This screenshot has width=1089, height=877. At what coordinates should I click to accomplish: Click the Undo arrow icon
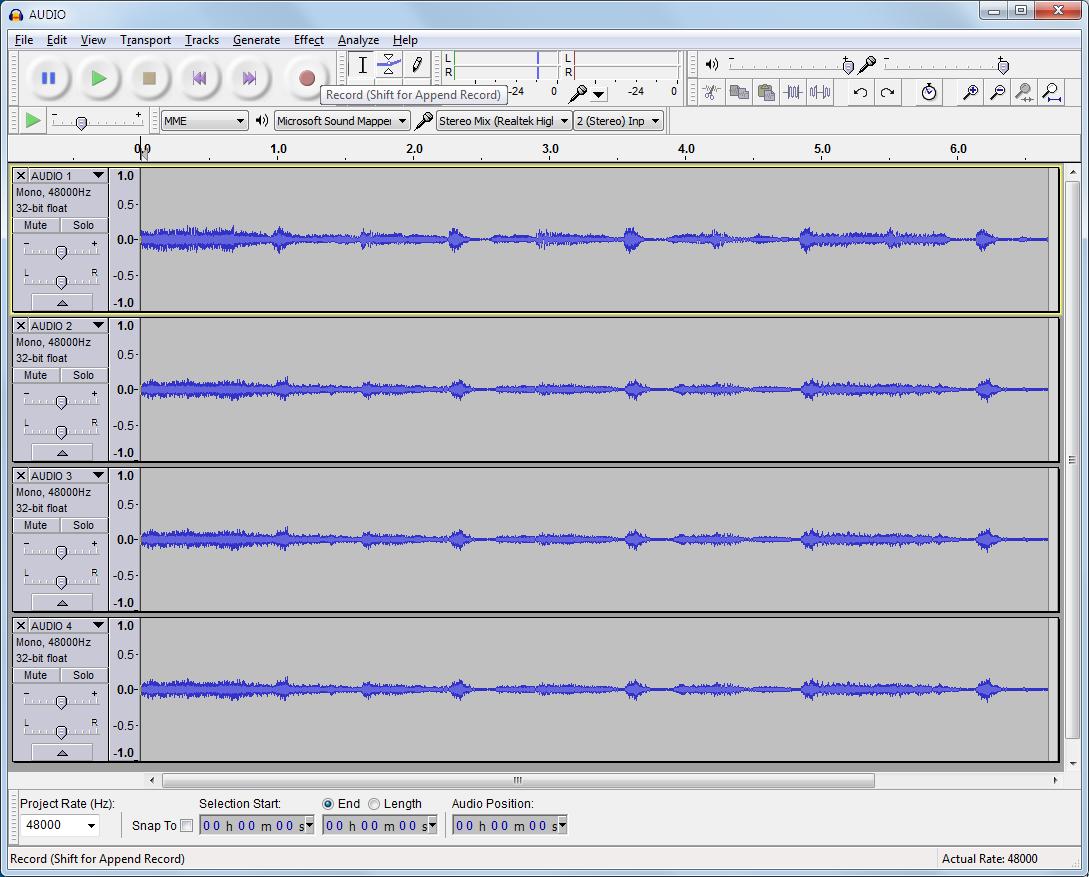pyautogui.click(x=860, y=93)
